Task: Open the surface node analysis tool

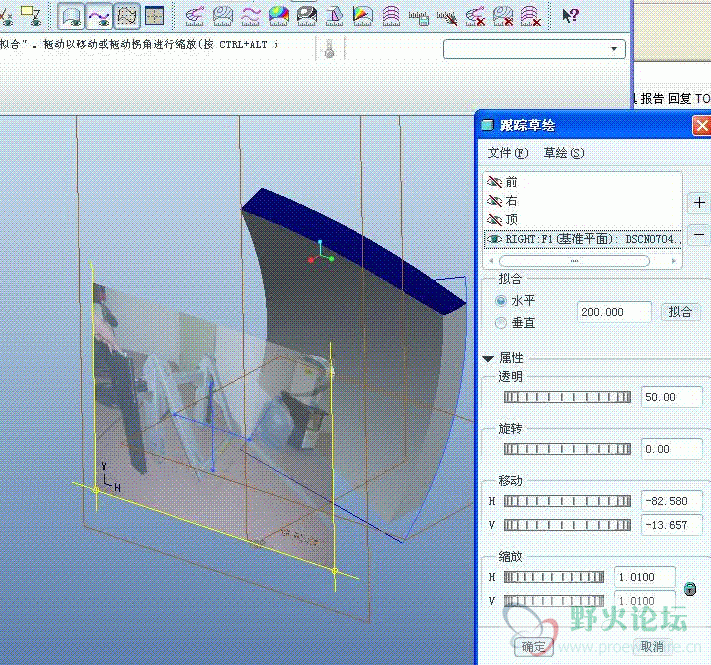Action: (x=391, y=16)
